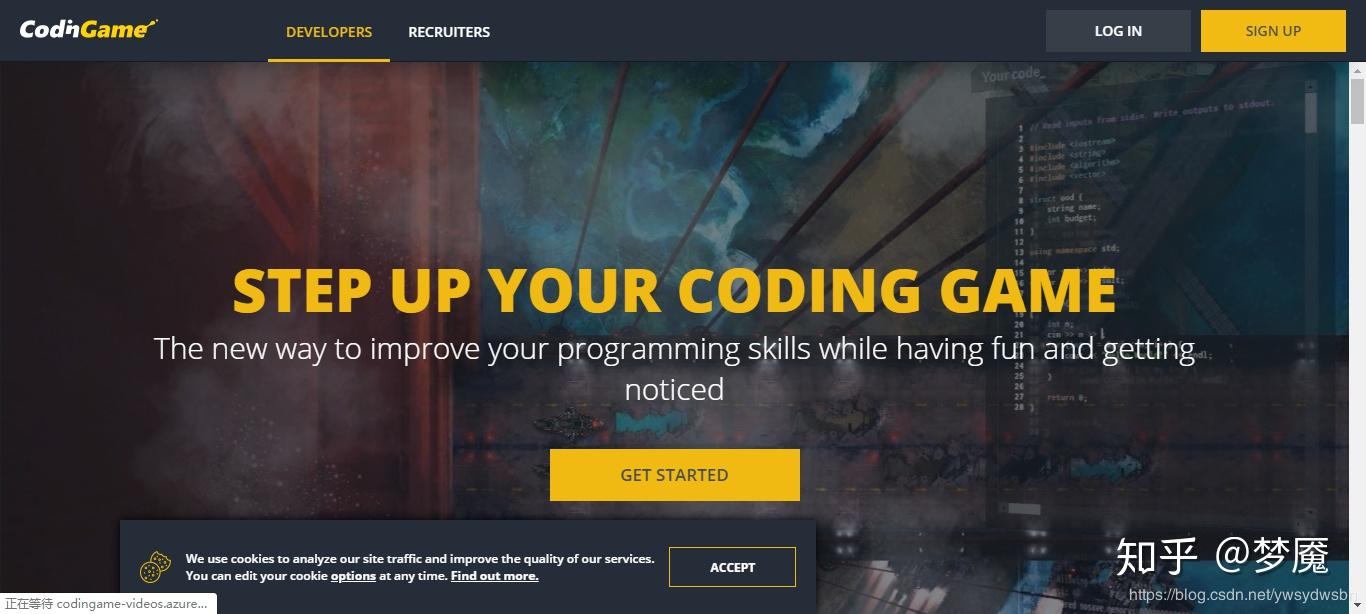1366x614 pixels.
Task: Click the CodinGame logo
Action: pyautogui.click(x=88, y=30)
